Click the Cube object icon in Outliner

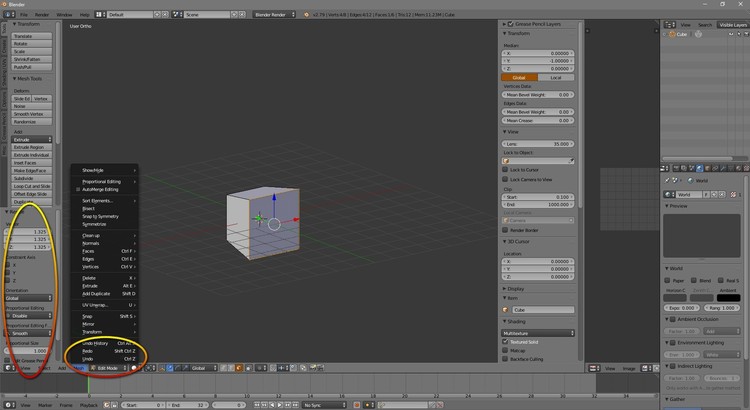click(x=672, y=34)
